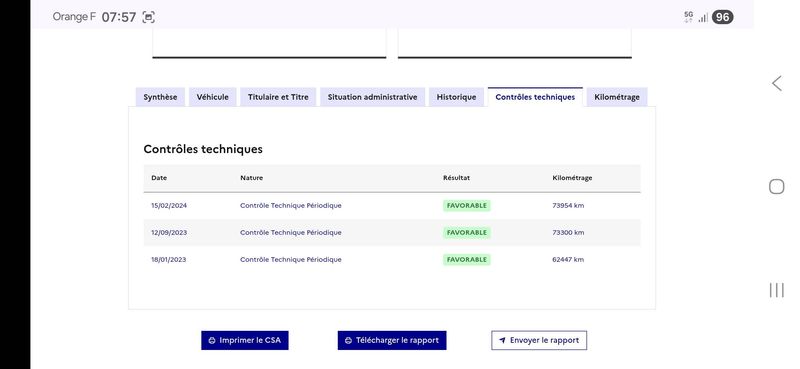The width and height of the screenshot is (800, 369).
Task: Click the 73300 km mileage value
Action: point(568,233)
